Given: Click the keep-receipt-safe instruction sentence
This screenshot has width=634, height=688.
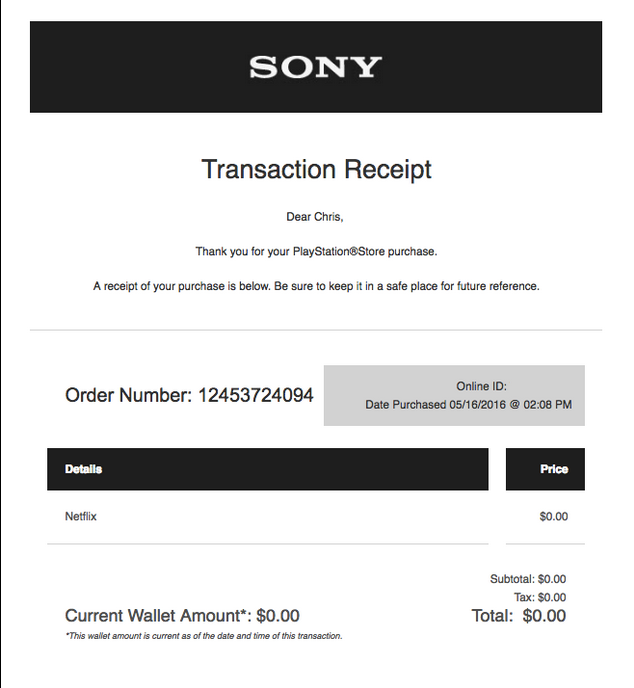Looking at the screenshot, I should tap(316, 286).
